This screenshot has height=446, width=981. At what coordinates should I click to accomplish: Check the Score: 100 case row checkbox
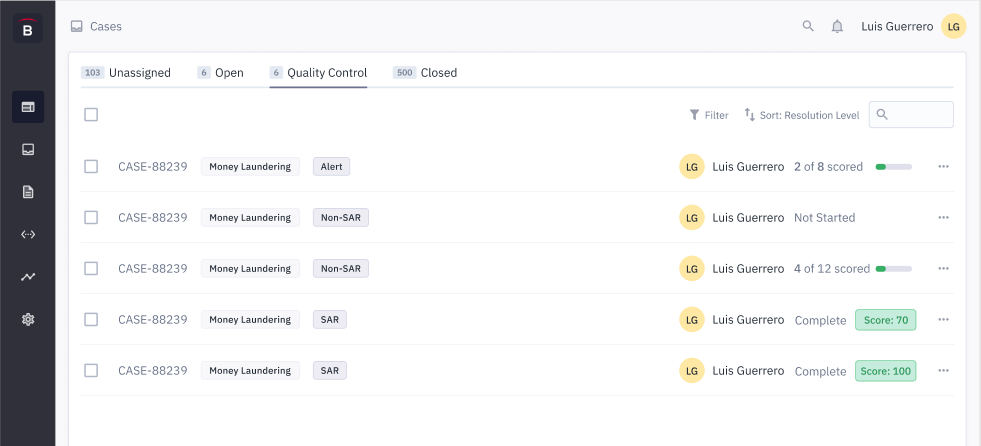(91, 370)
